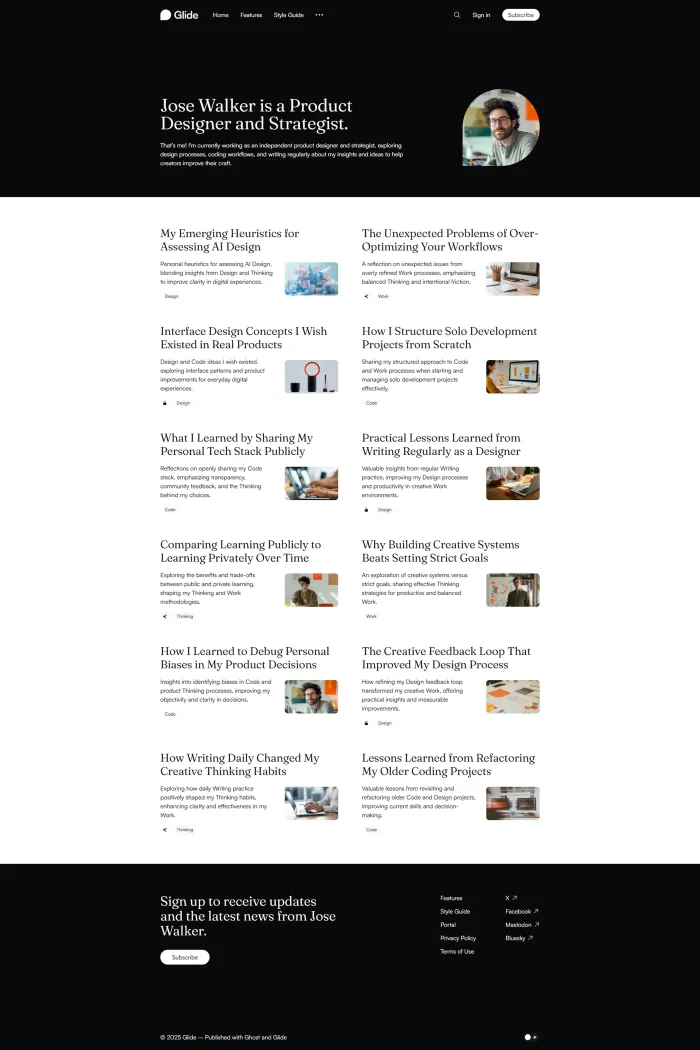This screenshot has height=1050, width=700.
Task: Click Jose Walker's round profile photo
Action: [x=501, y=127]
